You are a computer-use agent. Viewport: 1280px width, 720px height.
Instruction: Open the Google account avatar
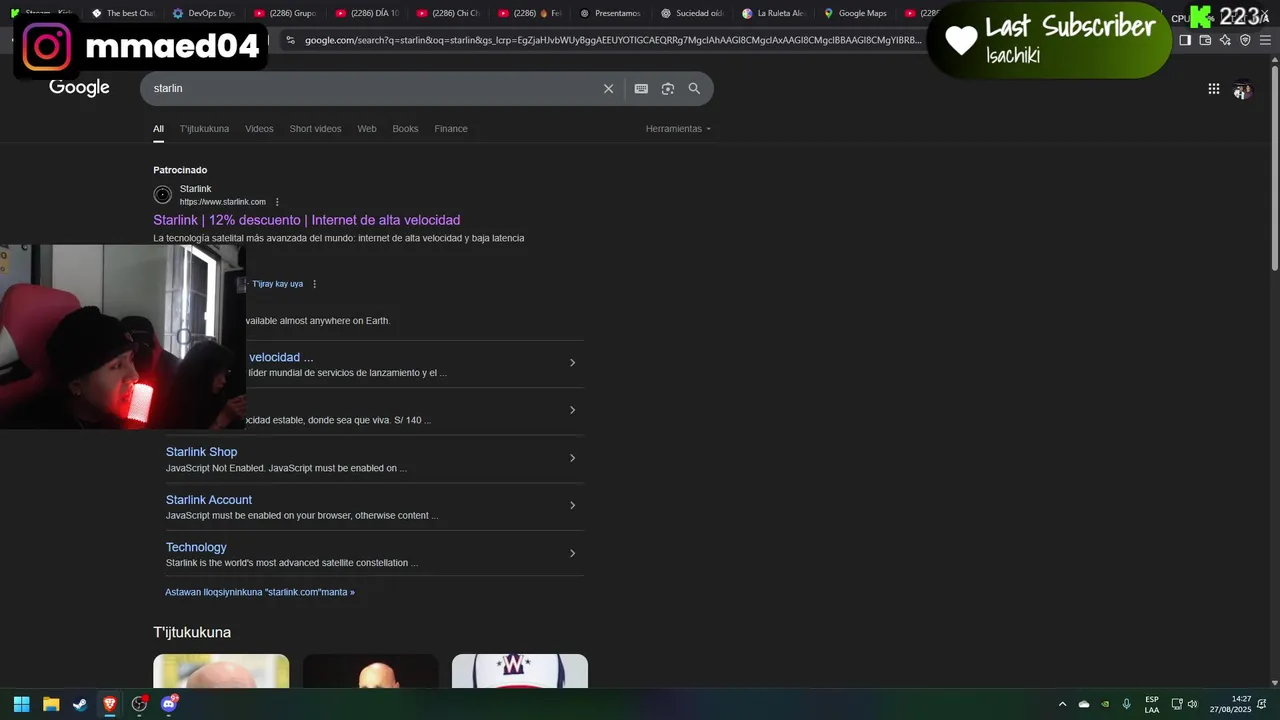[x=1242, y=89]
